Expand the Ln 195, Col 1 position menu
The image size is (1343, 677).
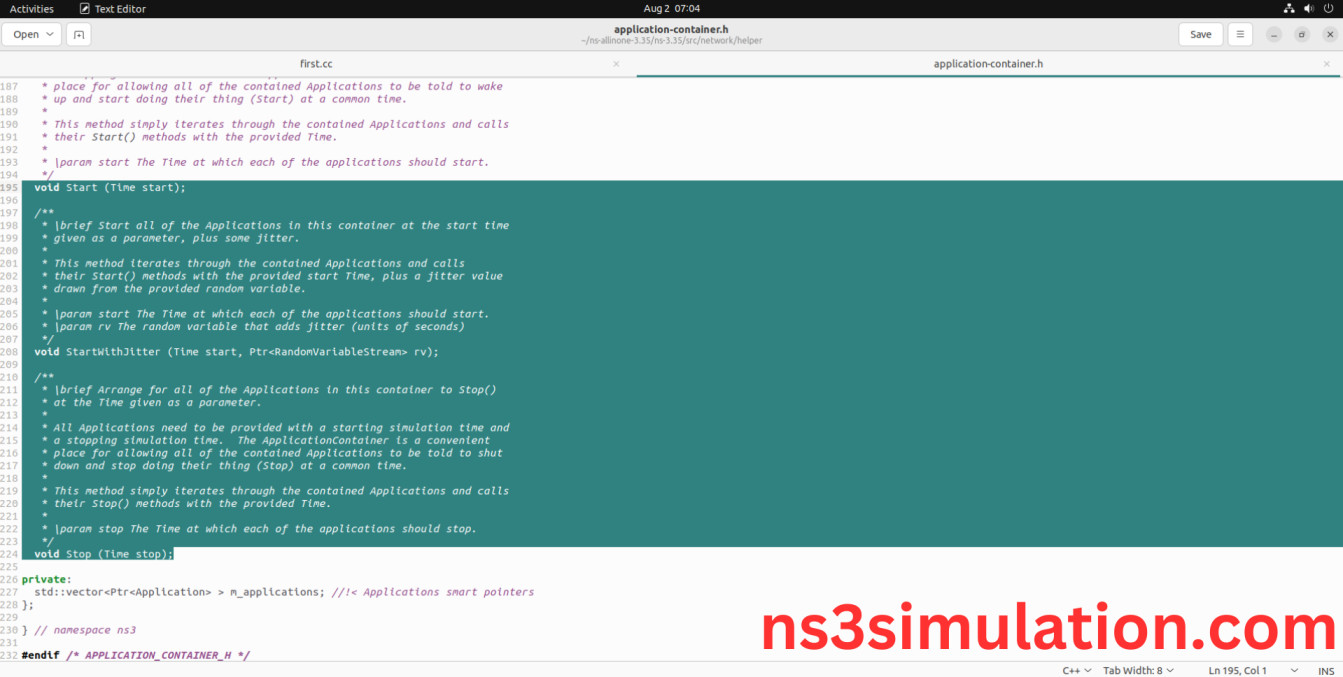[1250, 670]
